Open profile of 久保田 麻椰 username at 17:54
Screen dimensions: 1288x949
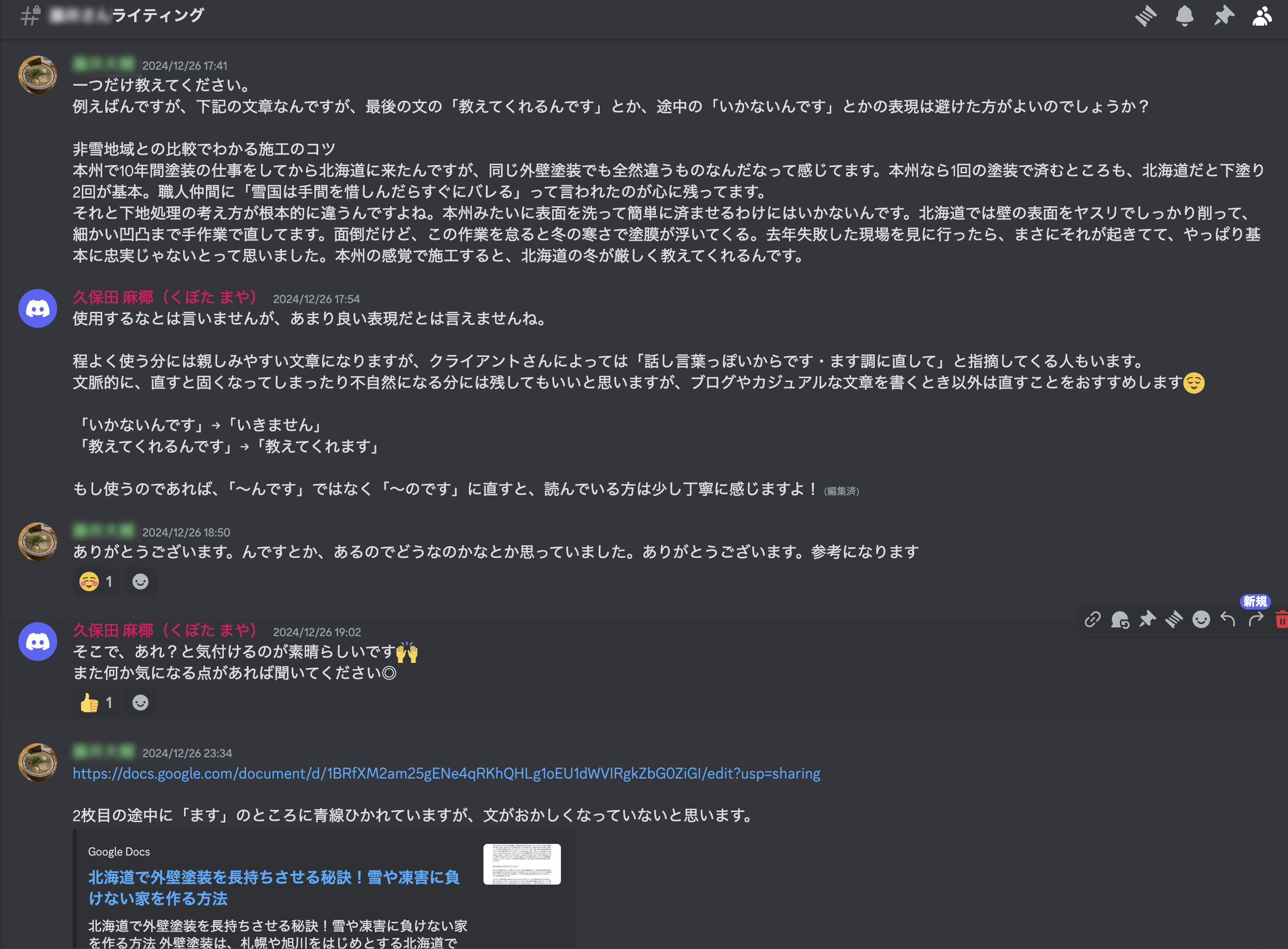(x=165, y=297)
